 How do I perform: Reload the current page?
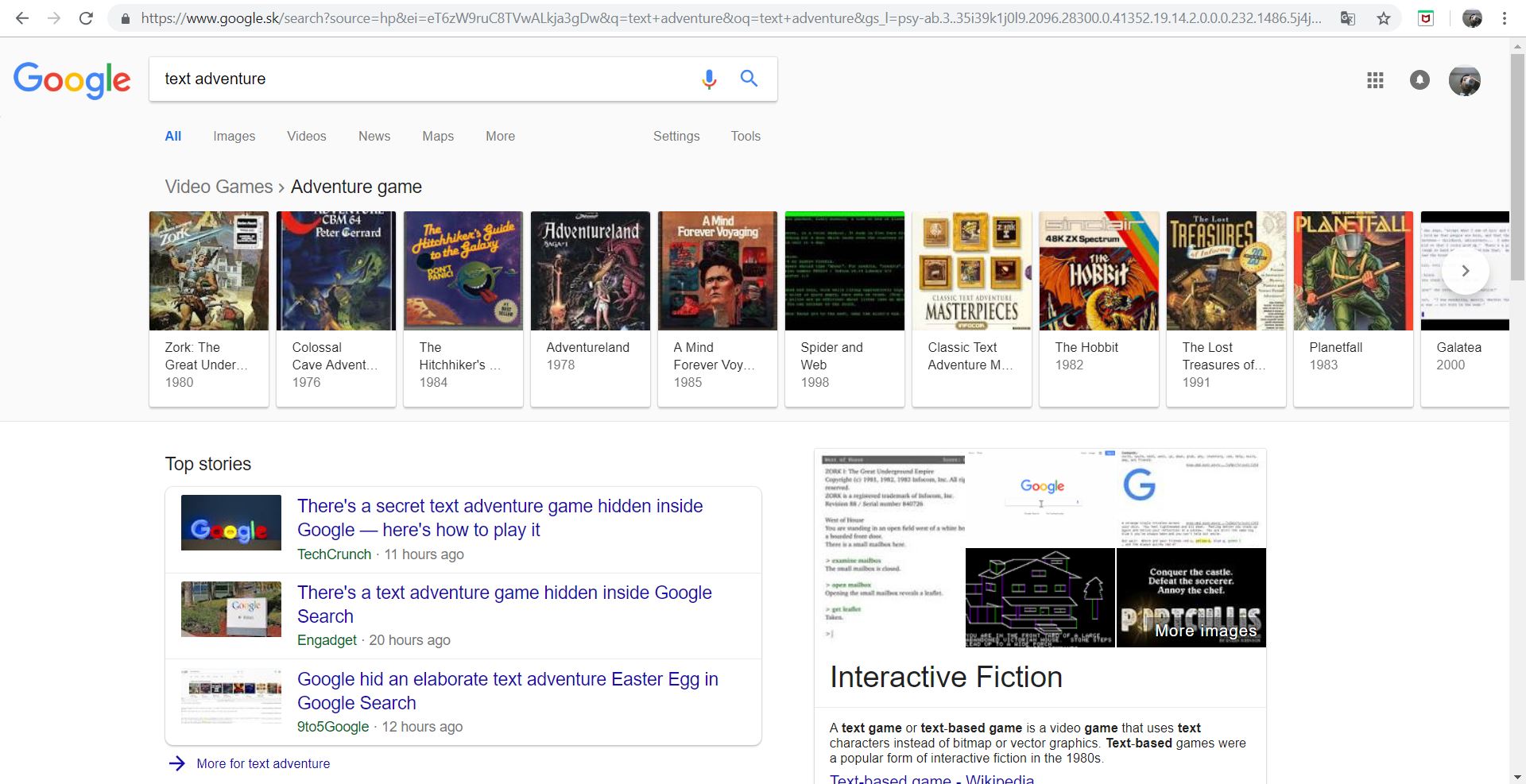pos(86,18)
